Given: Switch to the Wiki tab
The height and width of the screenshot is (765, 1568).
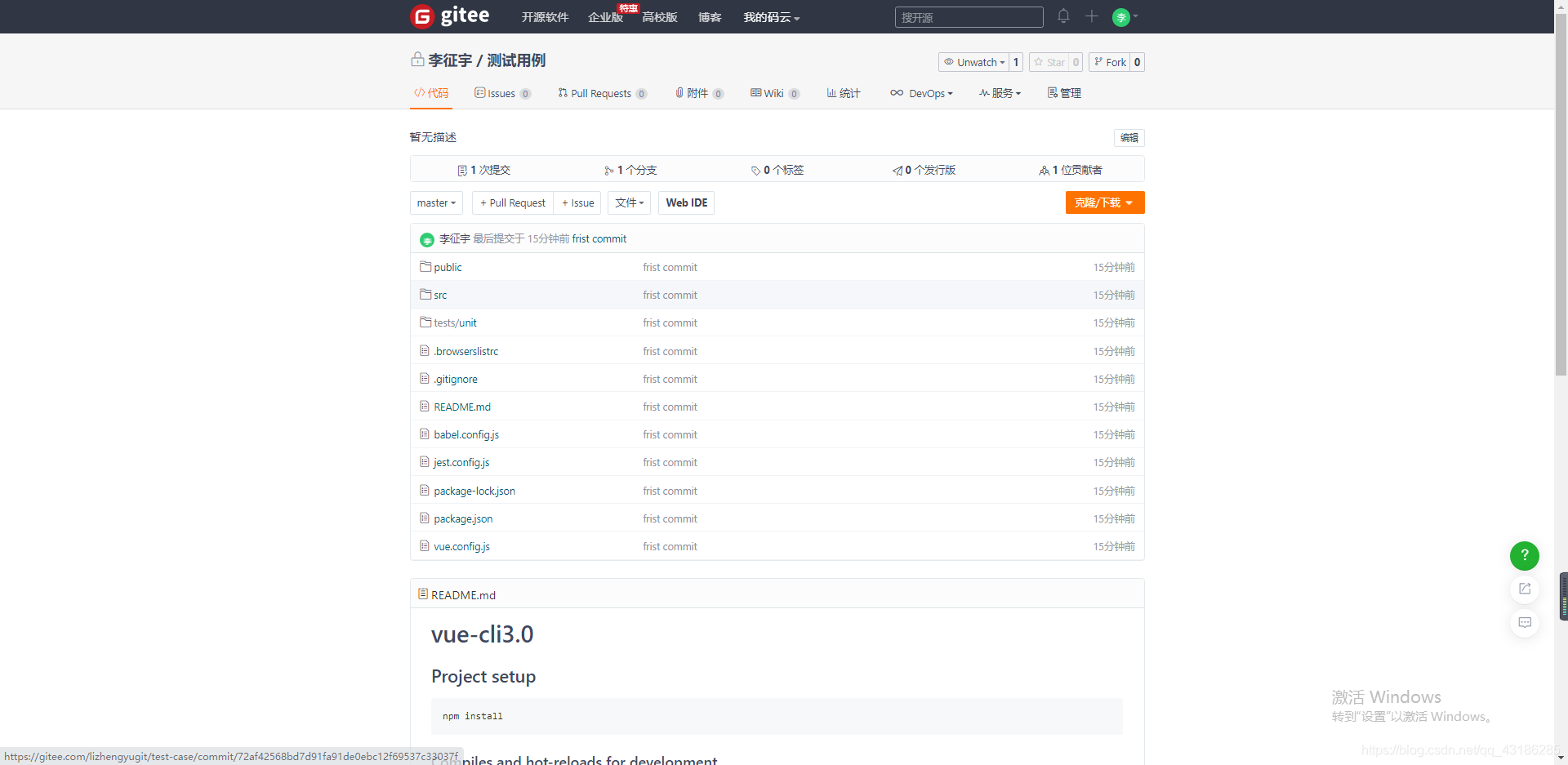Looking at the screenshot, I should 774,93.
